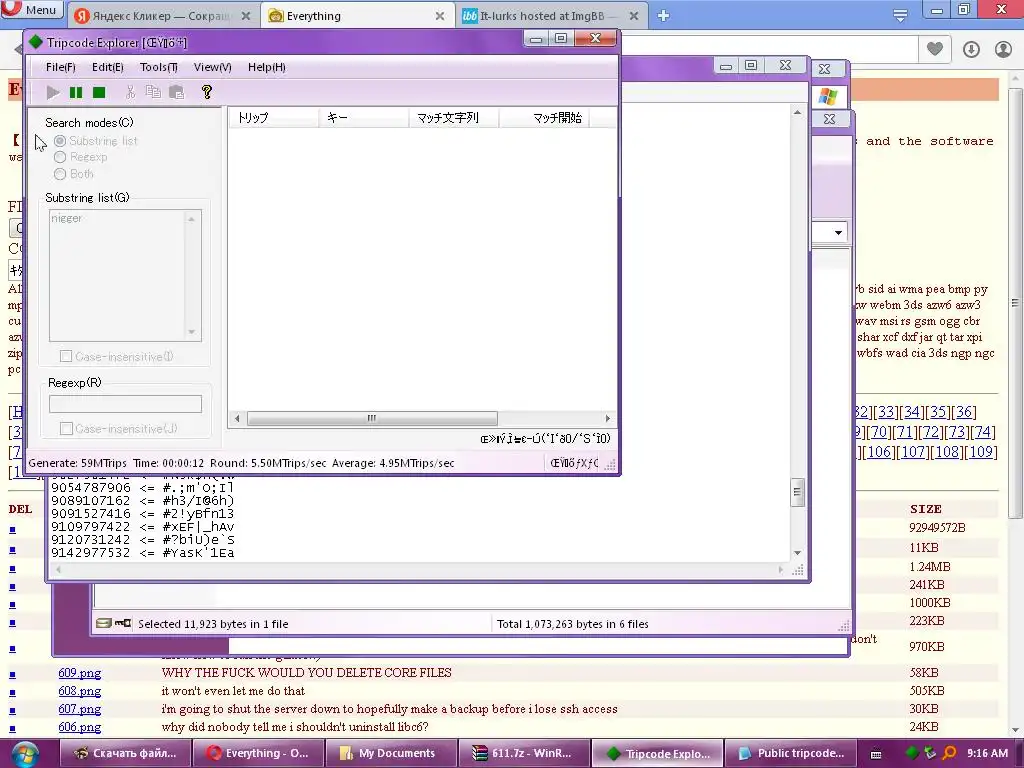Open the 606.png file link
Image resolution: width=1024 pixels, height=768 pixels.
tap(80, 727)
